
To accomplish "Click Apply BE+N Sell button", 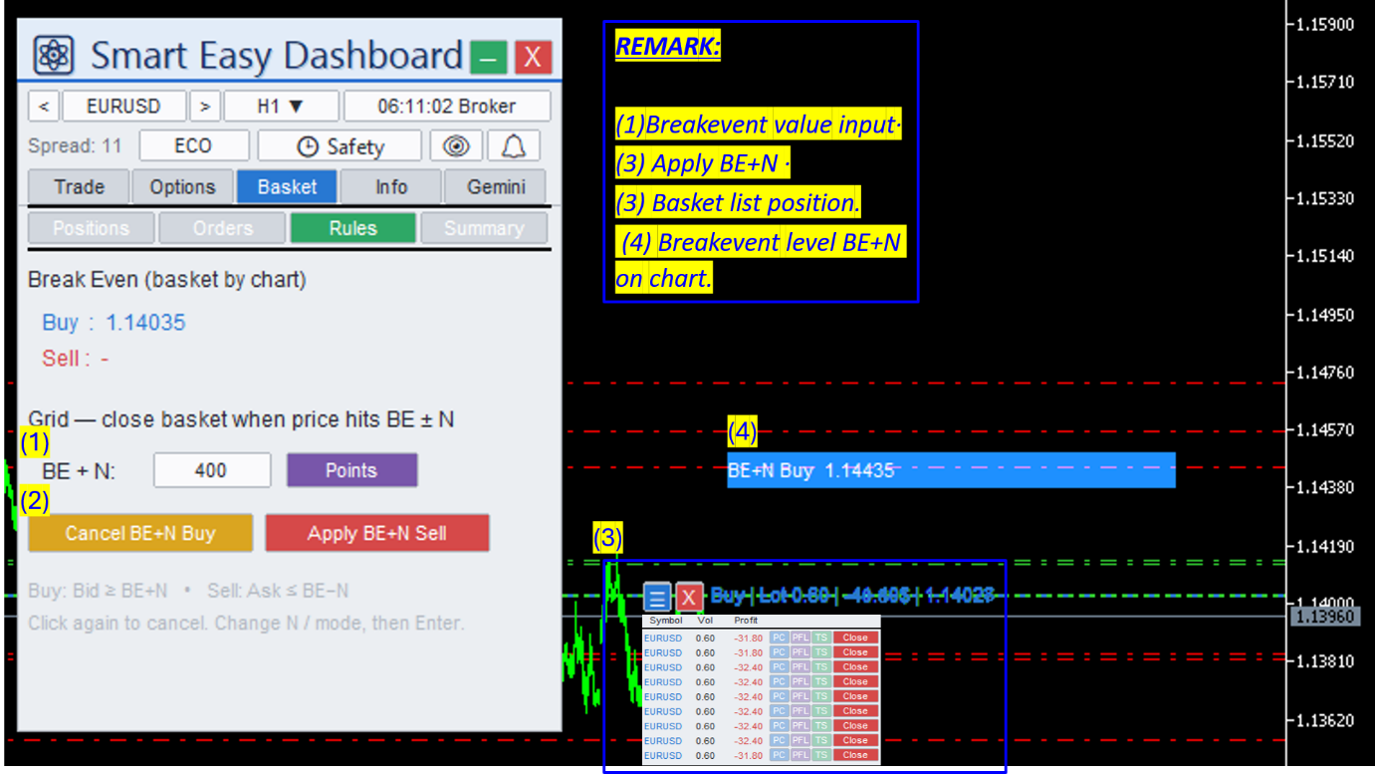I will pos(377,533).
